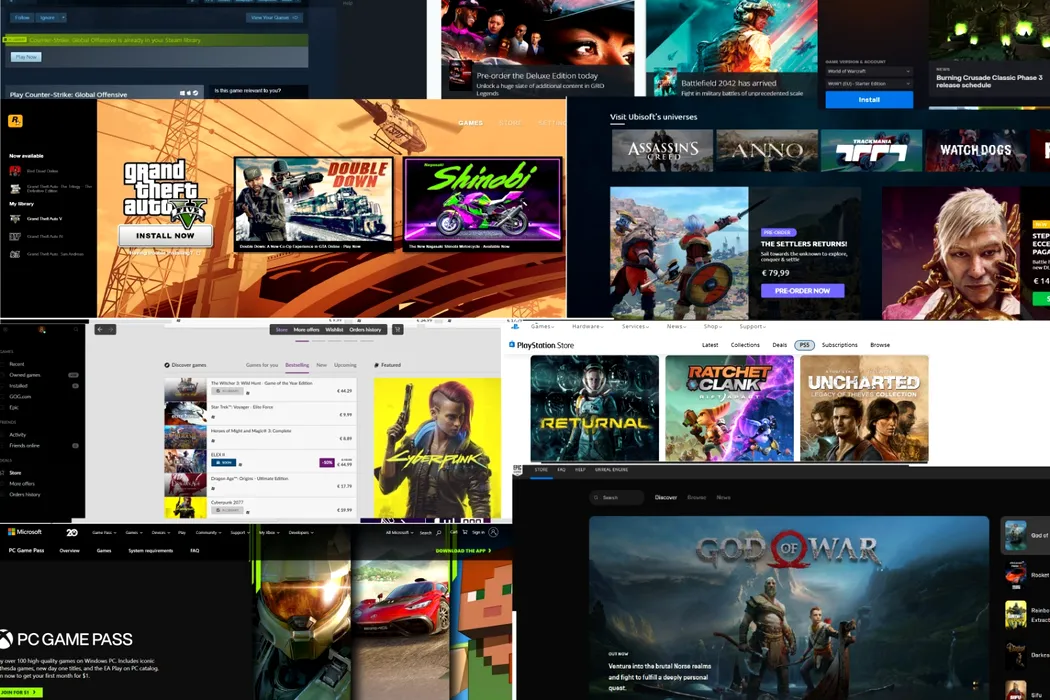
Task: Click the GOG Galaxy back arrow
Action: point(100,330)
